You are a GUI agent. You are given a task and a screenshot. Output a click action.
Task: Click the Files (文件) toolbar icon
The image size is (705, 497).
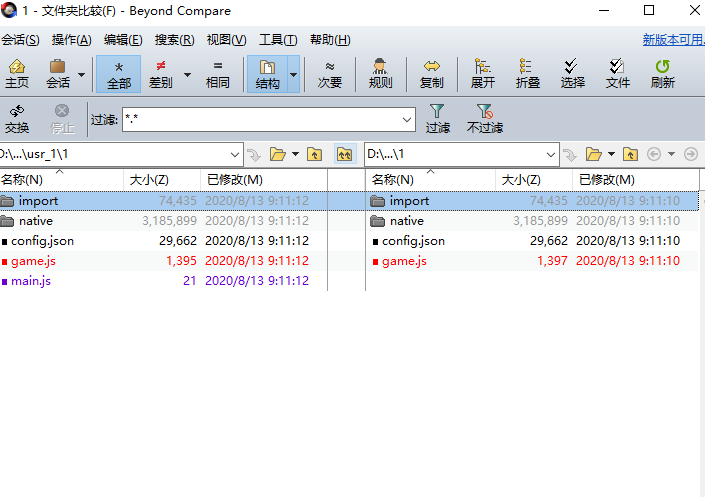[x=617, y=74]
